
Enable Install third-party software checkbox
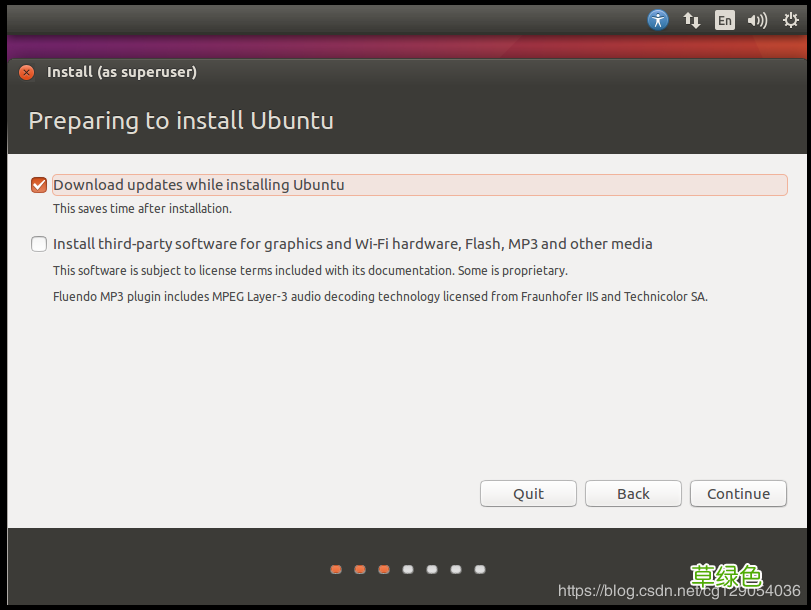pos(39,244)
